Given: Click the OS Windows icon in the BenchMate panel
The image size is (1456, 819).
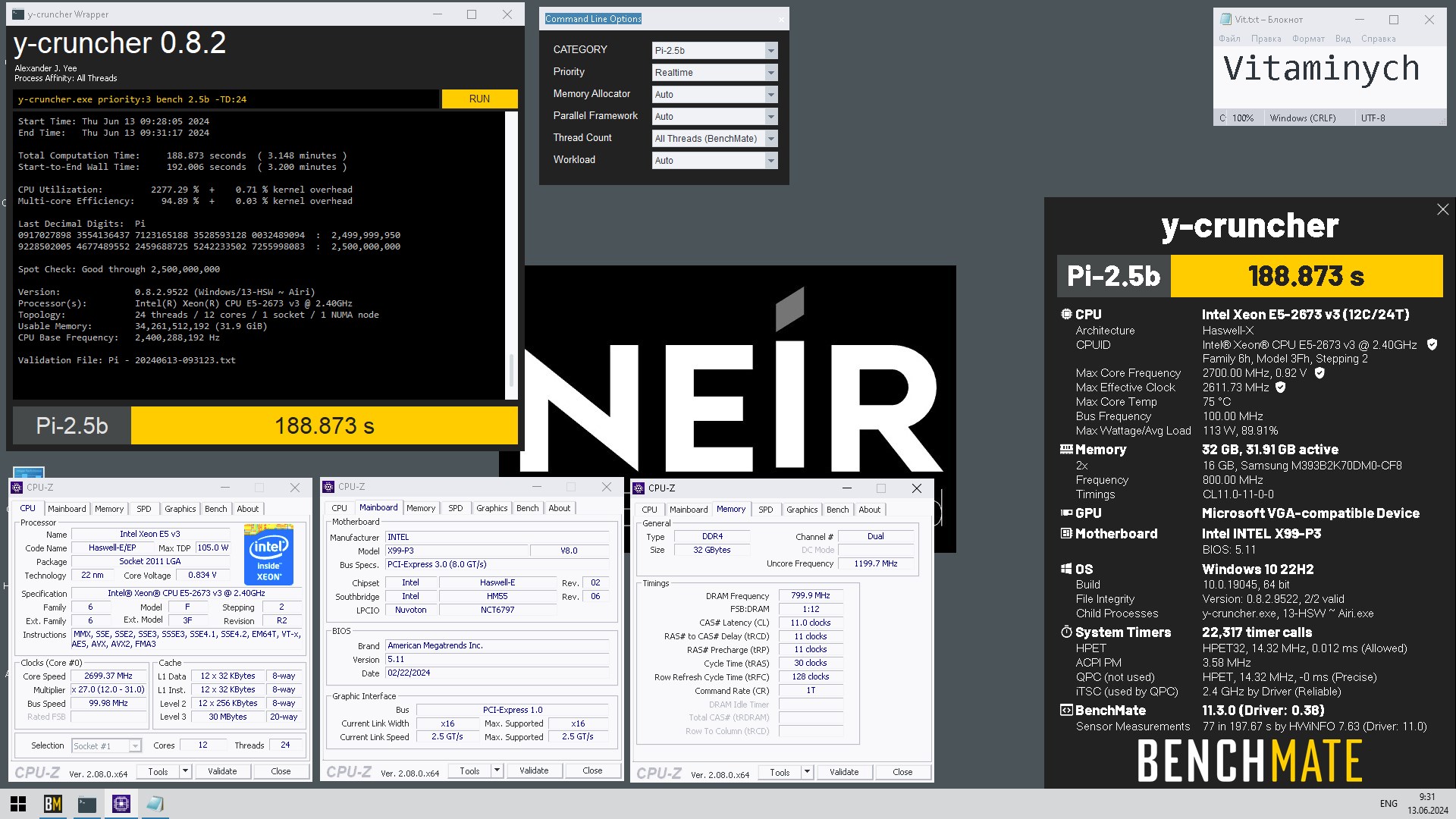Looking at the screenshot, I should point(1066,570).
